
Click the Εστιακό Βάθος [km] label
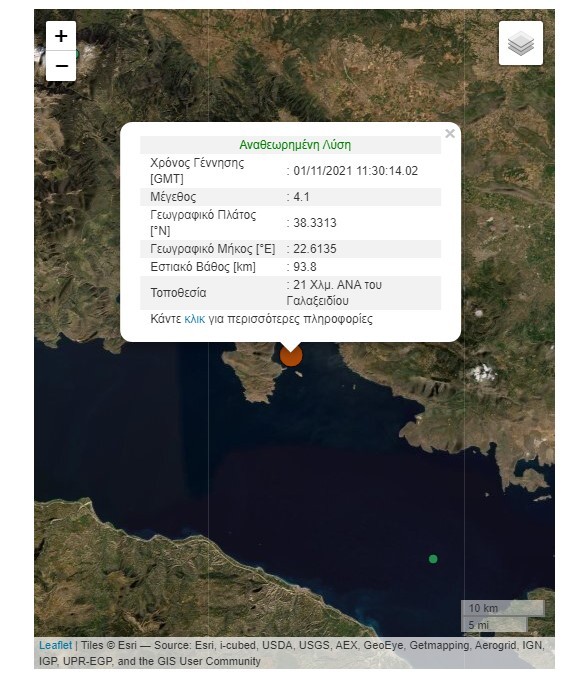tap(203, 267)
